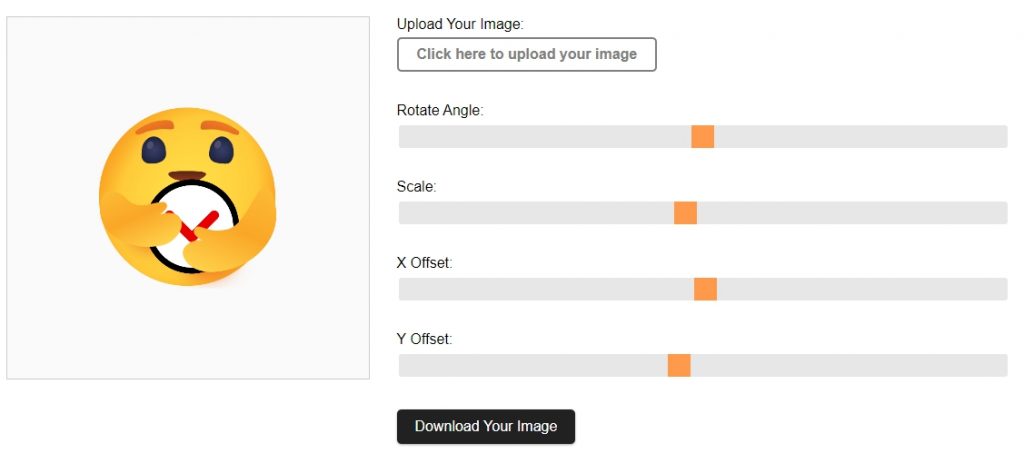This screenshot has height=463, width=1024.
Task: Select the X Offset slider handle
Action: [705, 289]
